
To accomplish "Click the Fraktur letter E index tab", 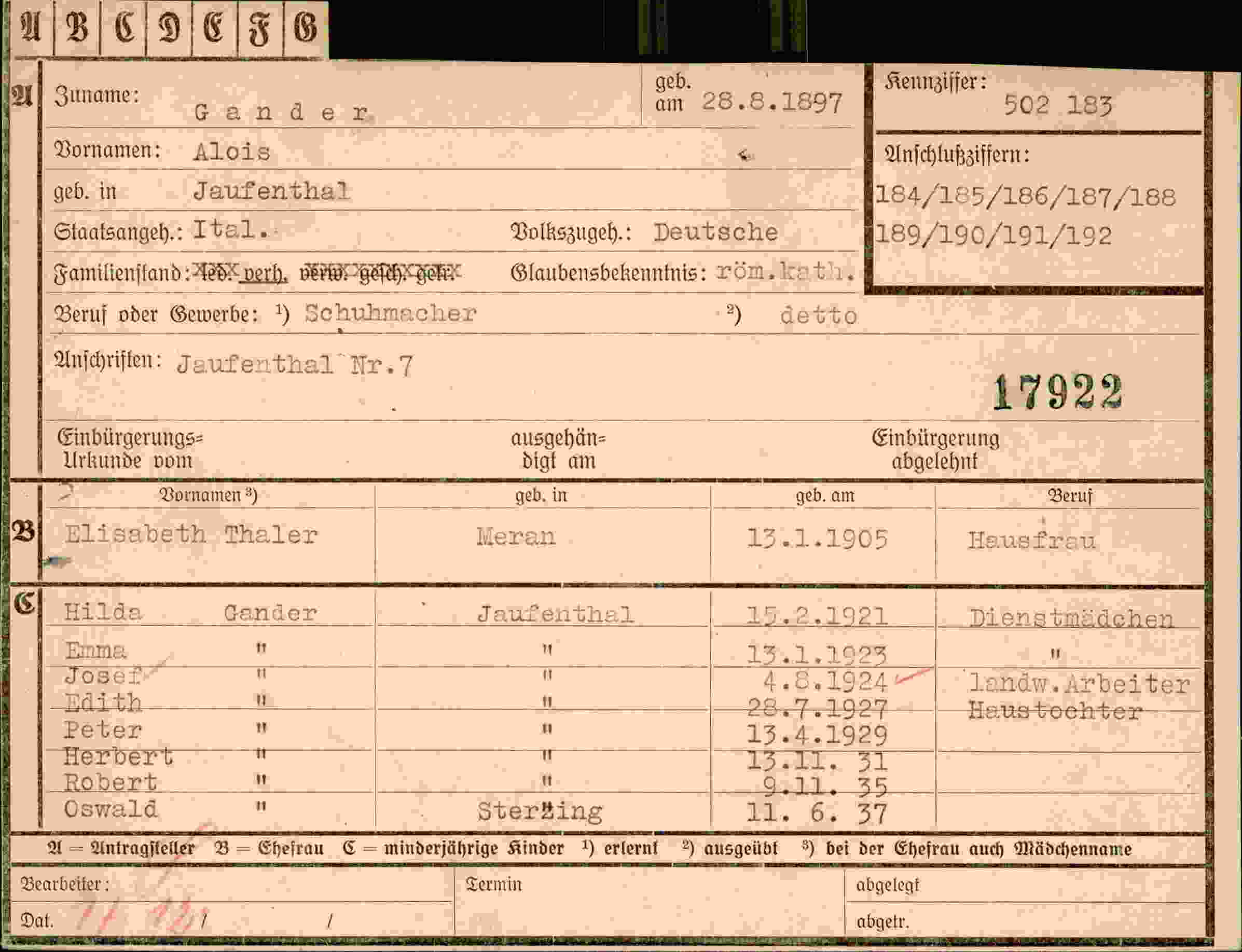I will [215, 29].
